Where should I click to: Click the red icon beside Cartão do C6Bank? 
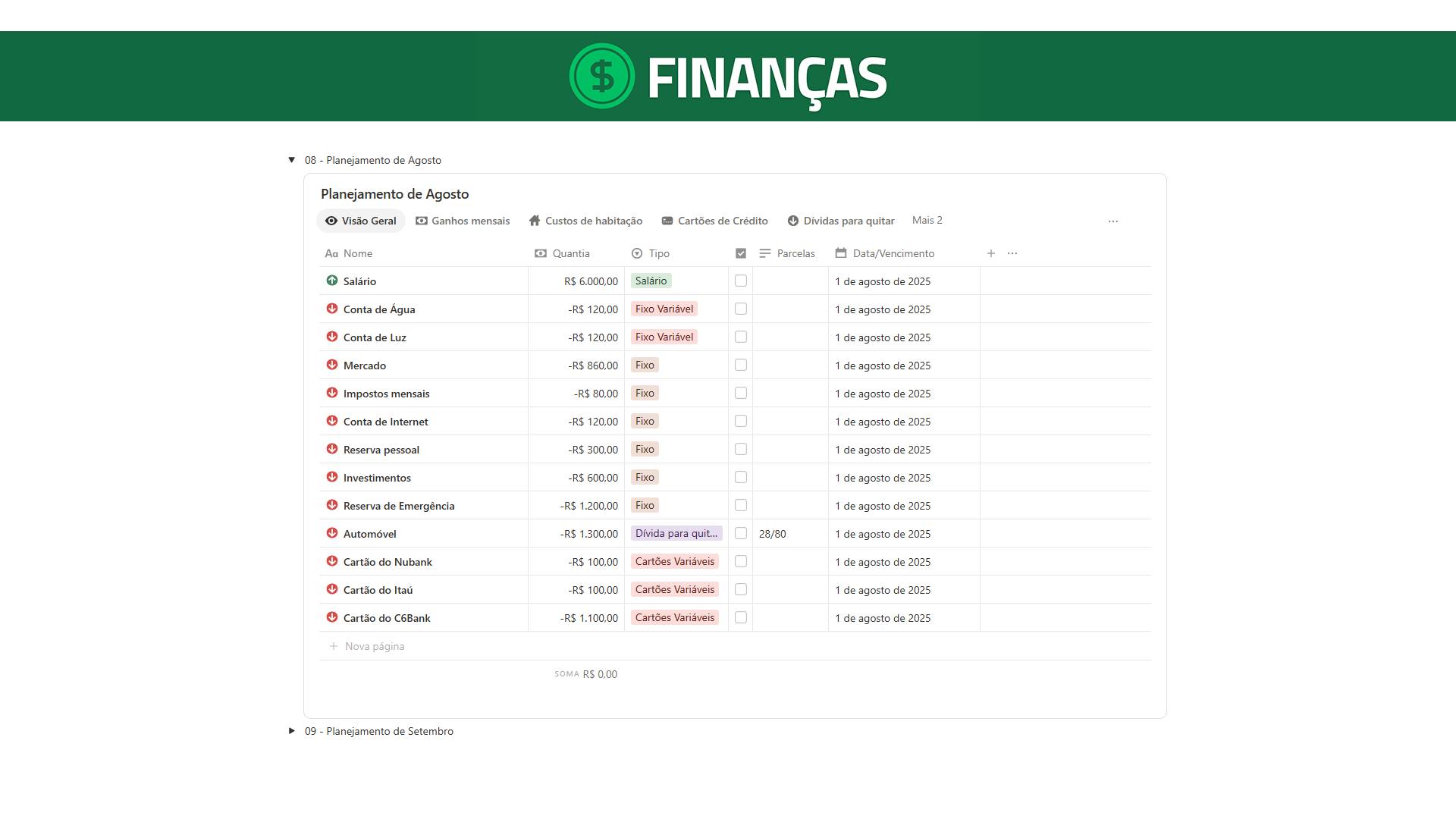332,617
